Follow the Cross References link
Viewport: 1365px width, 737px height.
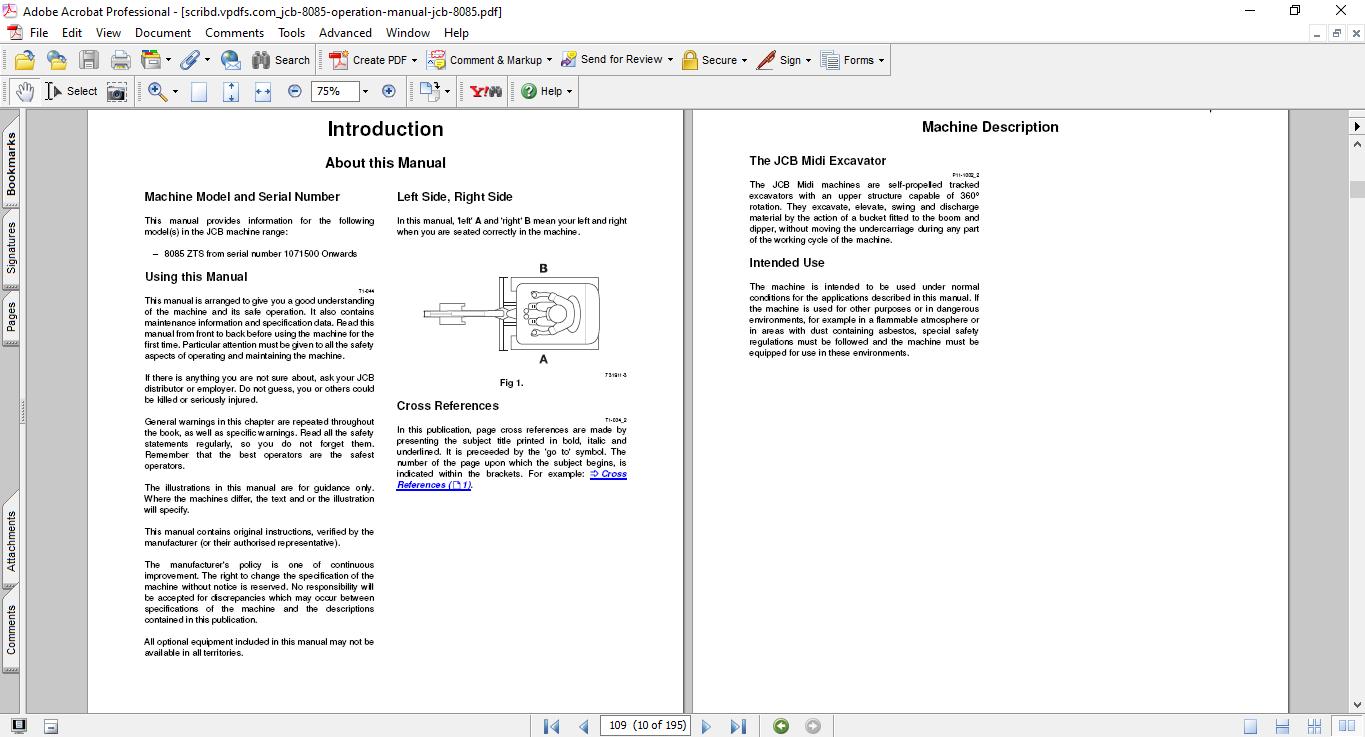pos(612,474)
